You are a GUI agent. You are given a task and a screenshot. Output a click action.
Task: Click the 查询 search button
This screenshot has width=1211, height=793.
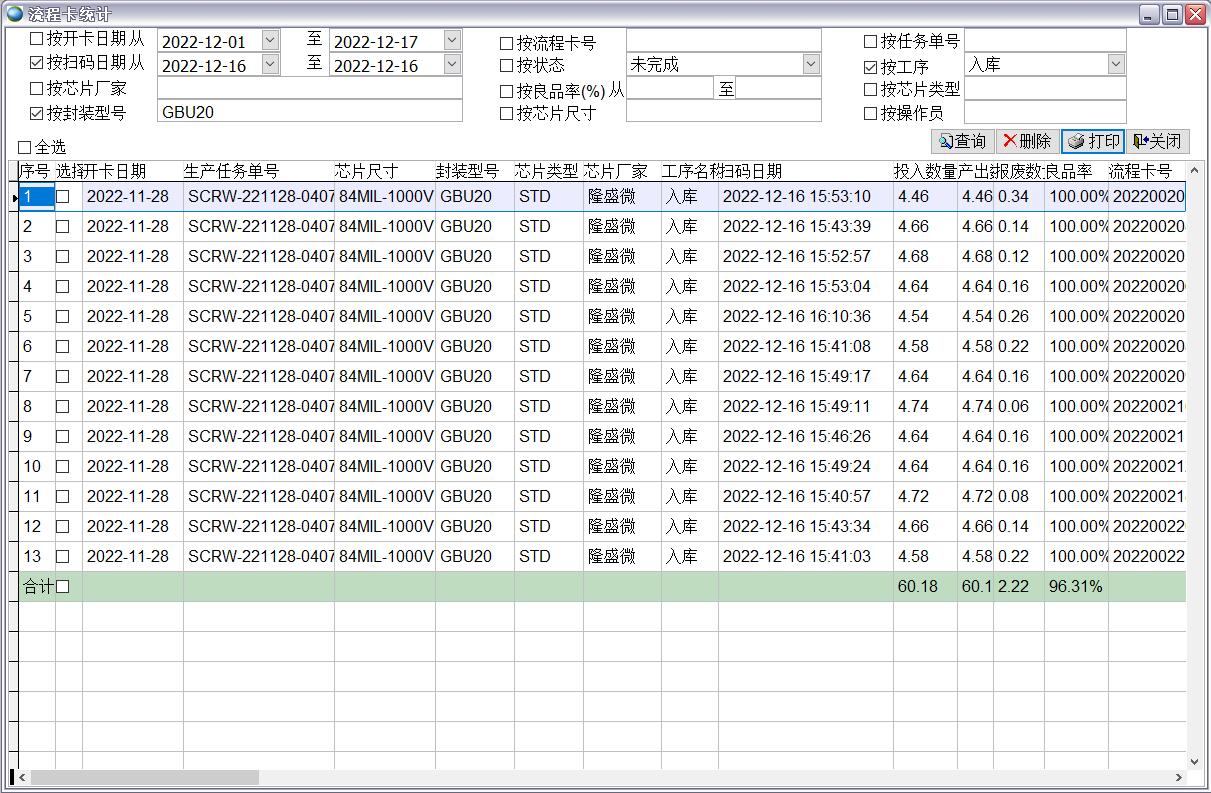[962, 141]
